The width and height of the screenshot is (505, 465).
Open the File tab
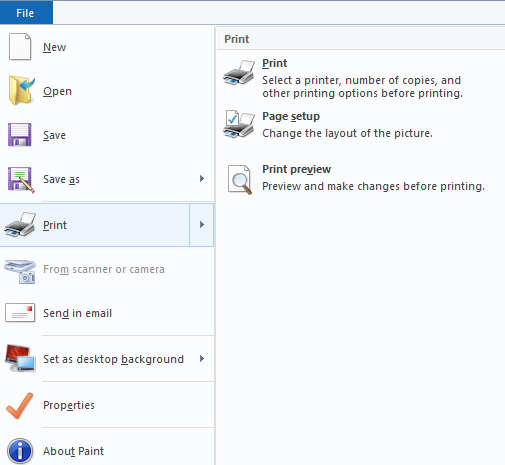26,13
